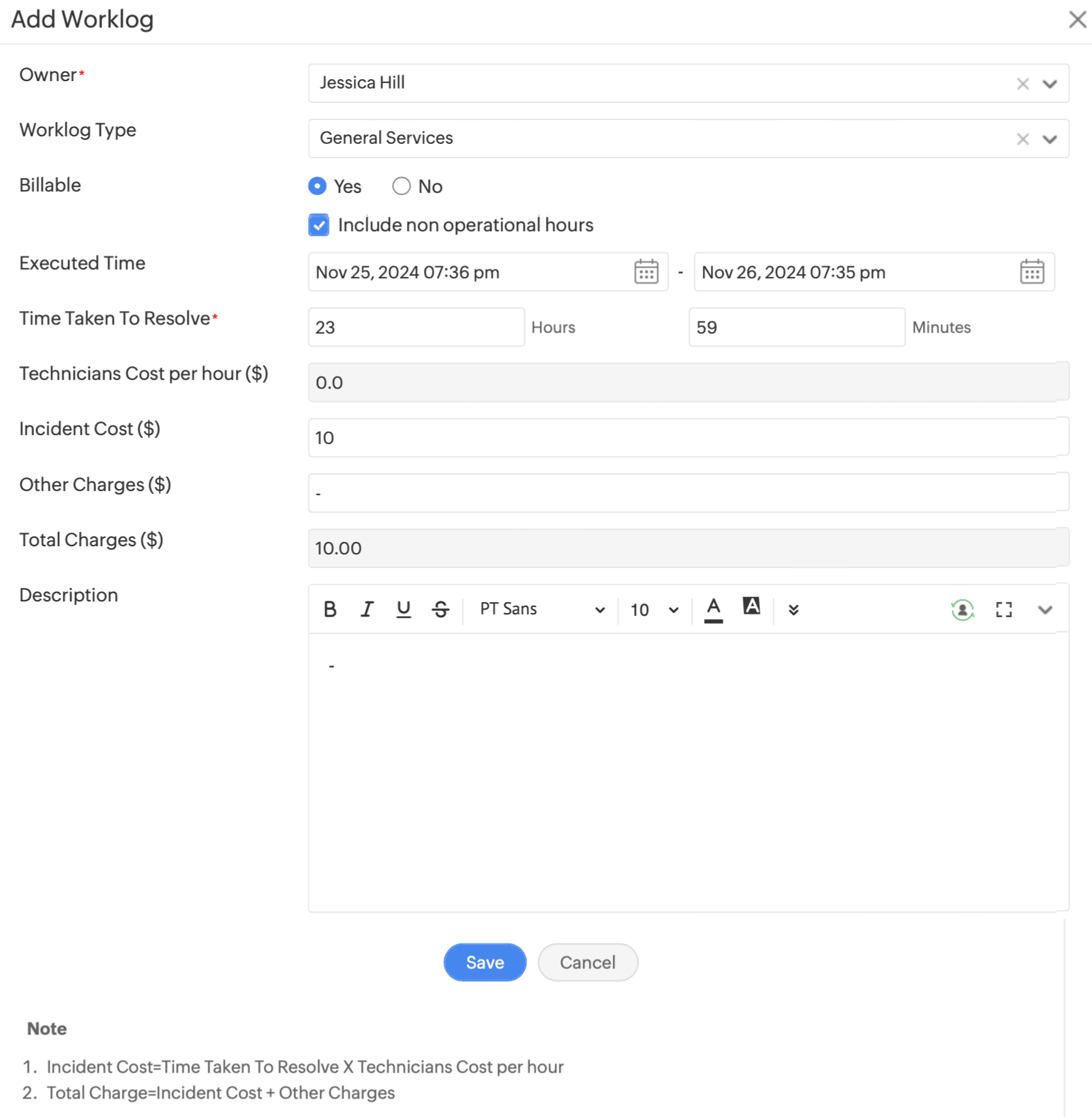This screenshot has height=1117, width=1092.
Task: Open the PT Sans font dropdown
Action: [x=542, y=609]
